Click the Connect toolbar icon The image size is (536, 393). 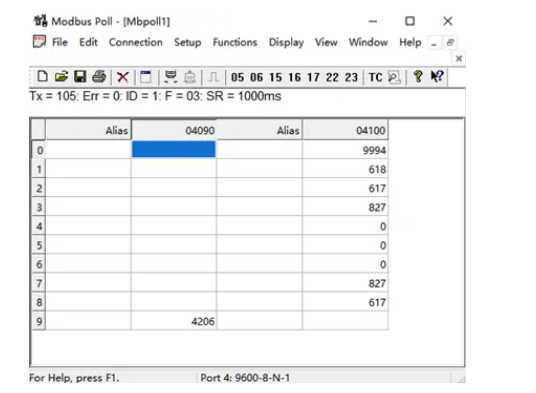click(x=171, y=77)
